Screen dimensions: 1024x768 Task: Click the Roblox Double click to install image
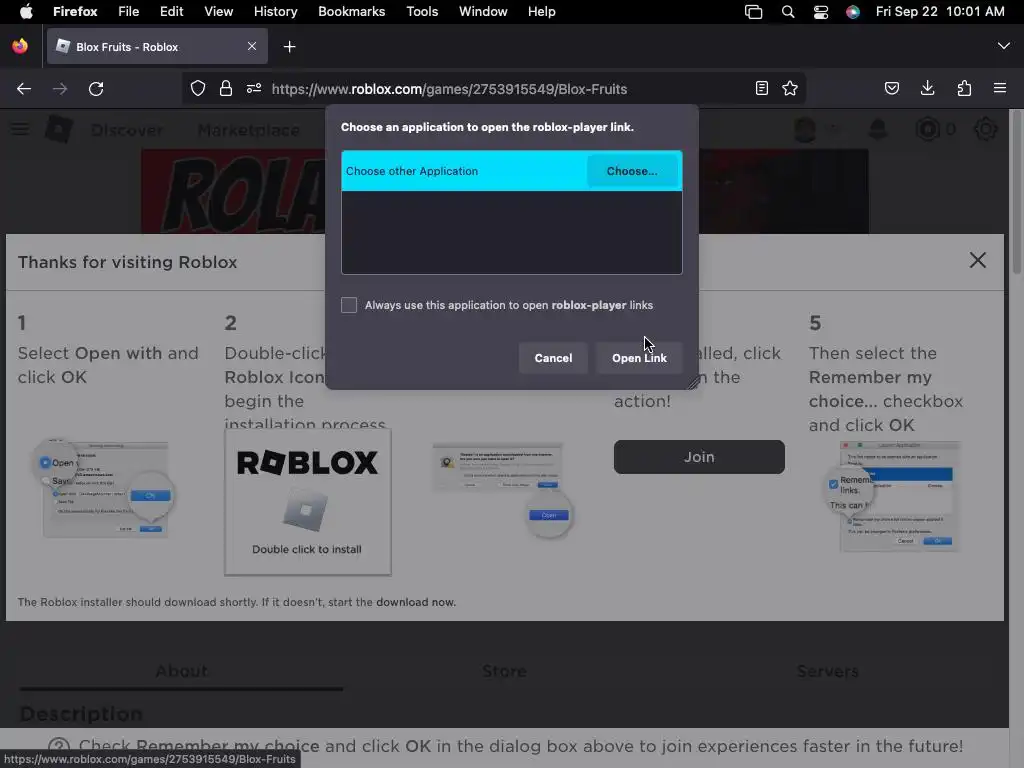point(308,502)
